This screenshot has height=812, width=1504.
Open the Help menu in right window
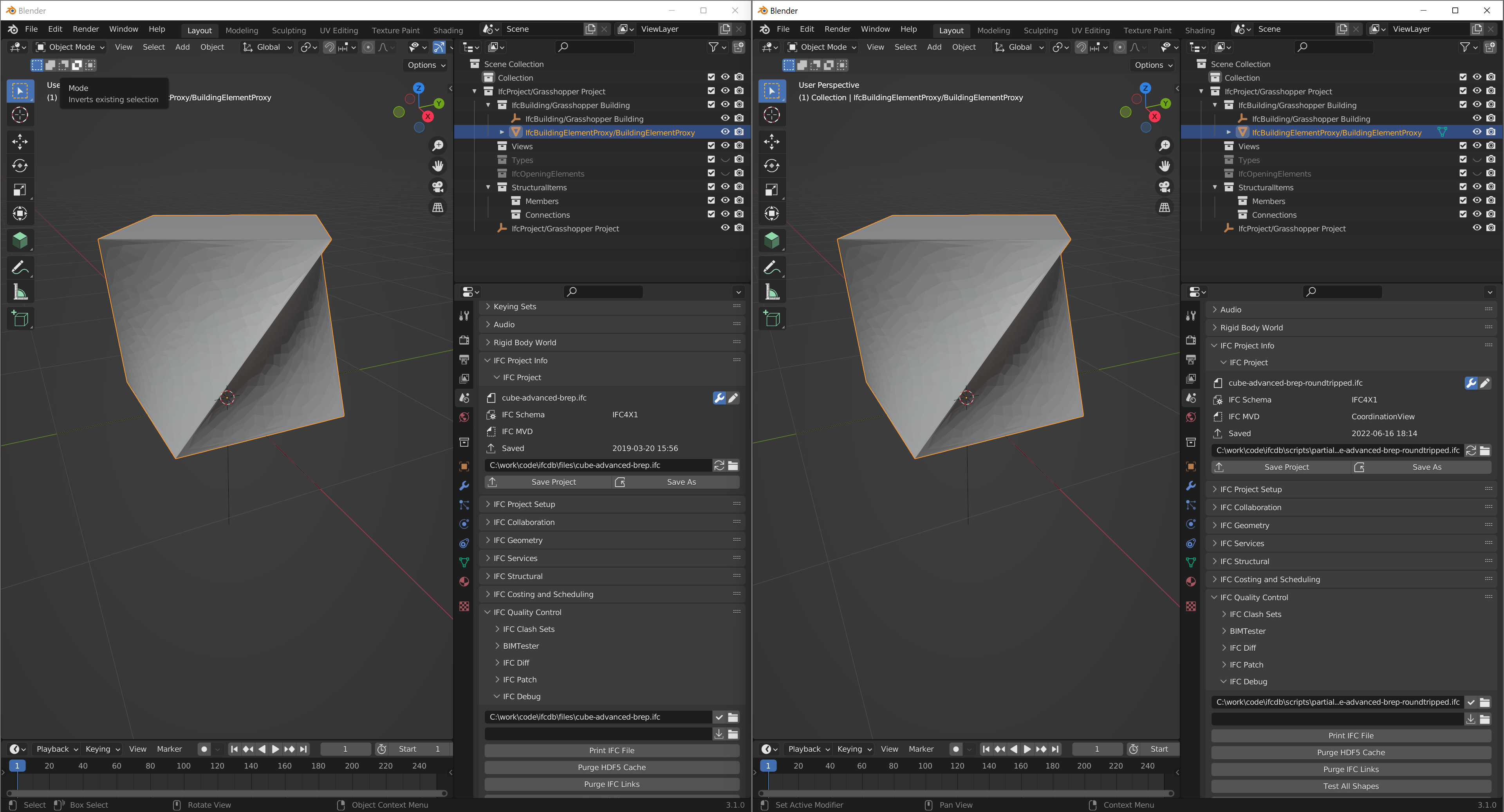click(908, 29)
